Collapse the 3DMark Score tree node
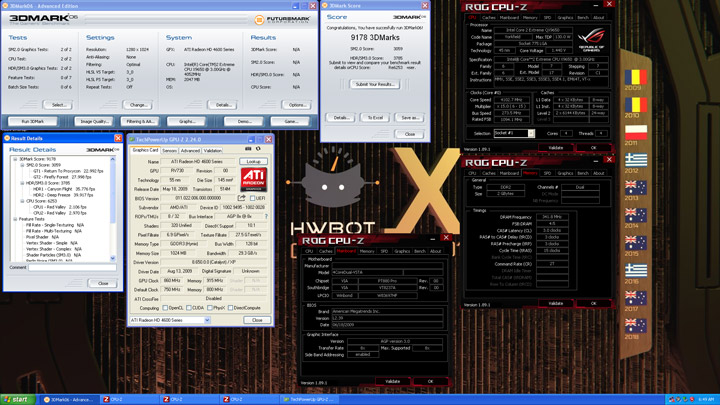 pos(15,159)
